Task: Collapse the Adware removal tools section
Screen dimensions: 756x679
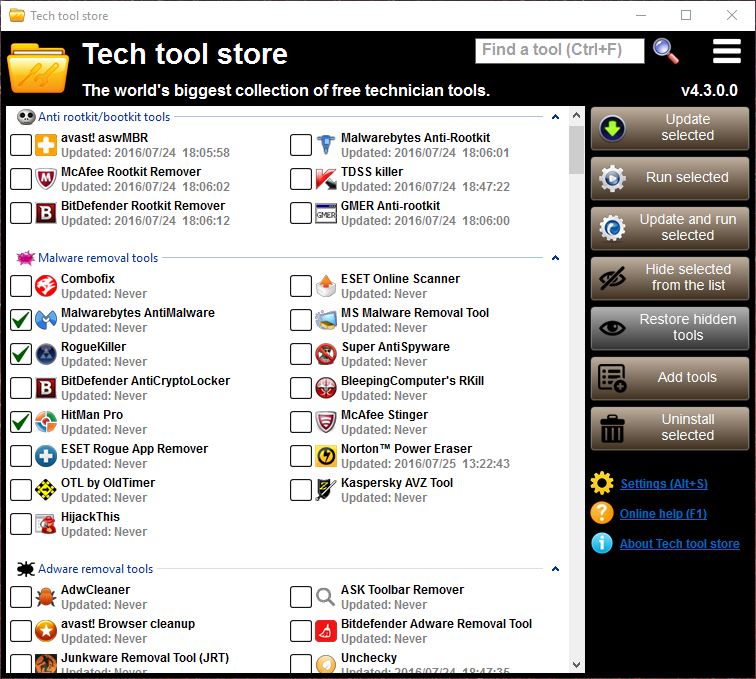Action: 555,569
